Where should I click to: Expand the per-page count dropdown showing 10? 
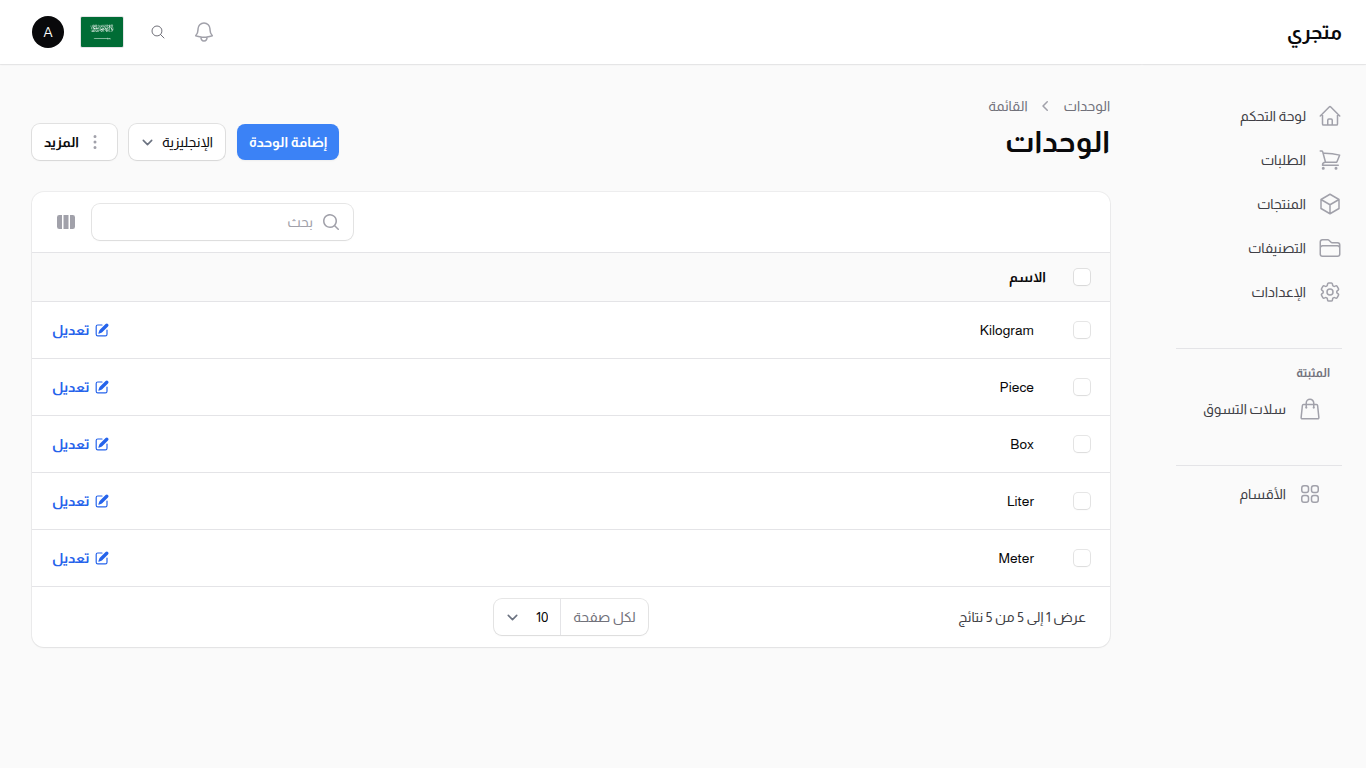pyautogui.click(x=526, y=616)
